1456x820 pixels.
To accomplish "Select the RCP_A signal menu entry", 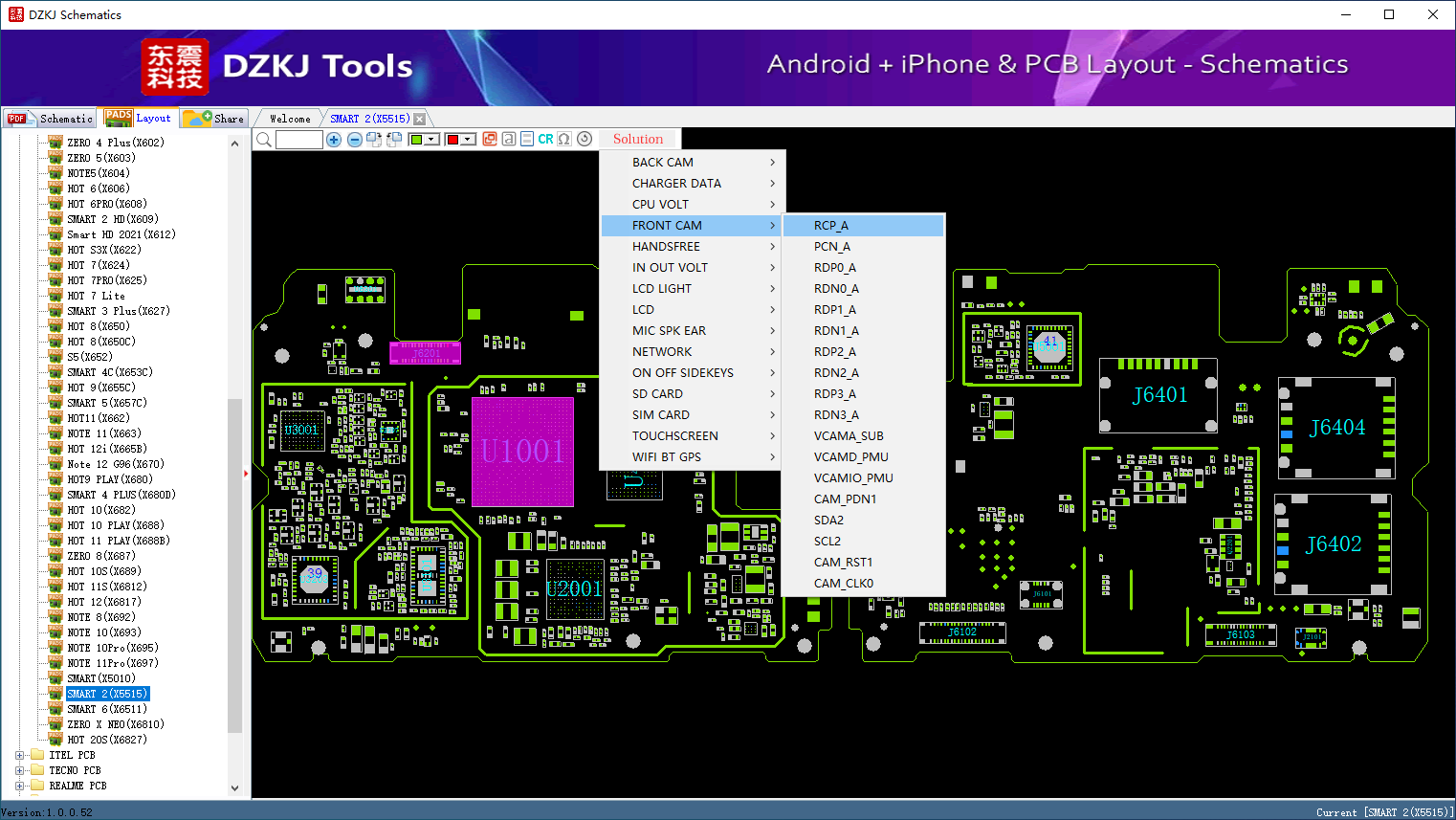I will pyautogui.click(x=864, y=226).
